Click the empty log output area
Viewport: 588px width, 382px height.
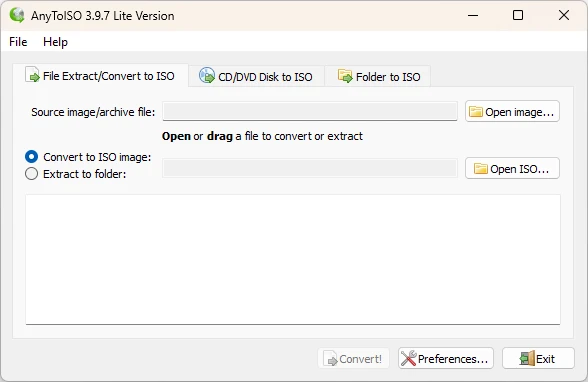pyautogui.click(x=293, y=259)
